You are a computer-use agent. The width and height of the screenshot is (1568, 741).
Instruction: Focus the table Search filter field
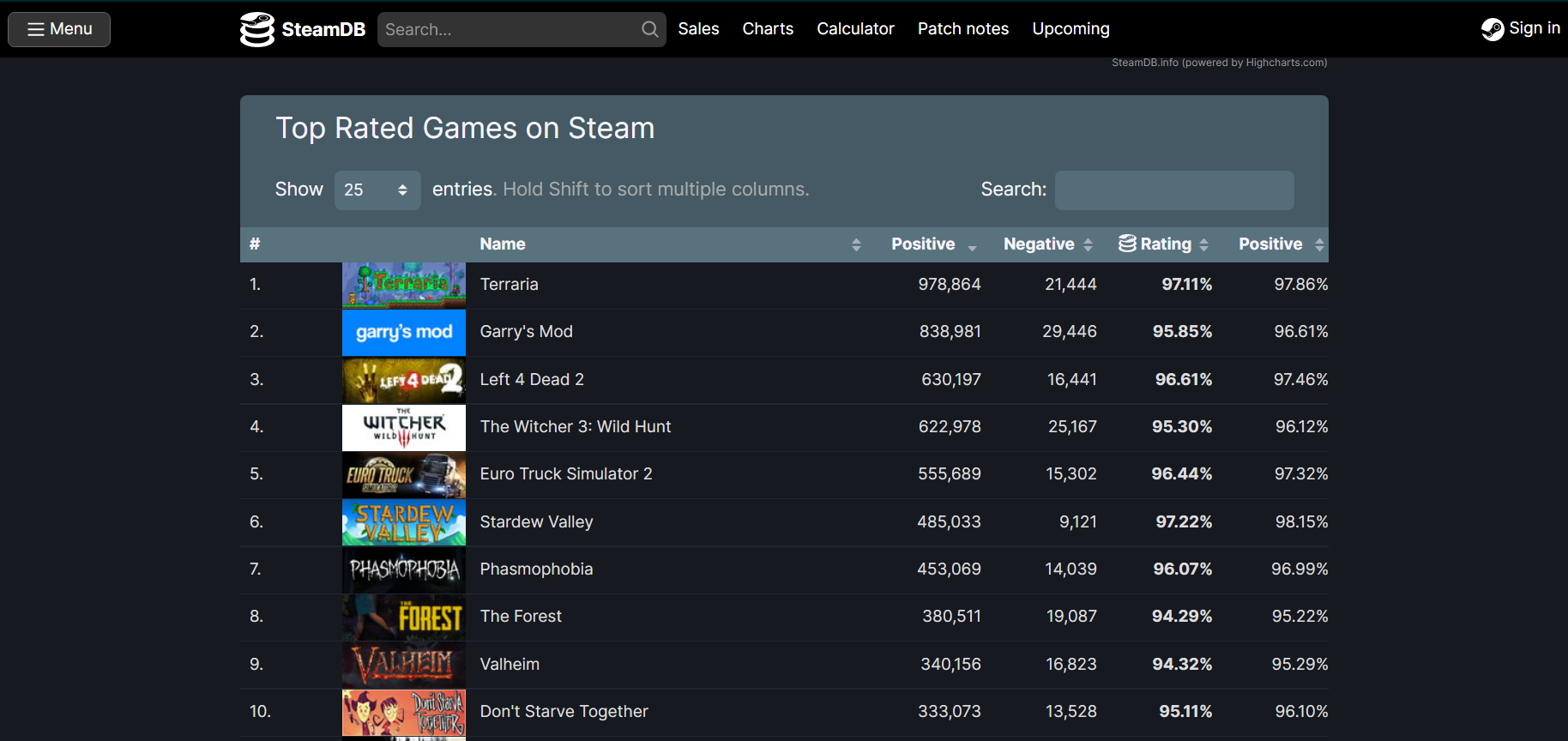point(1174,190)
